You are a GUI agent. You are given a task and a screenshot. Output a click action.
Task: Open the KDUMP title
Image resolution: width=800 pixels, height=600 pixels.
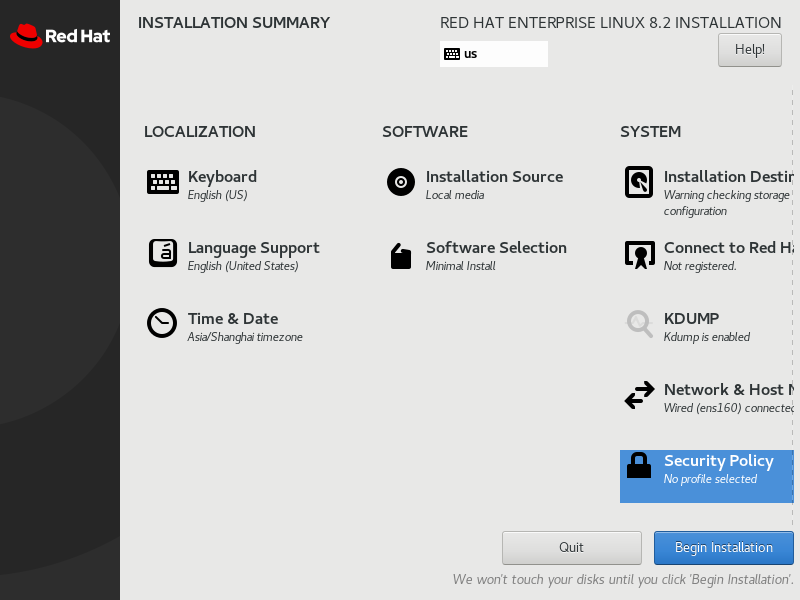[691, 319]
